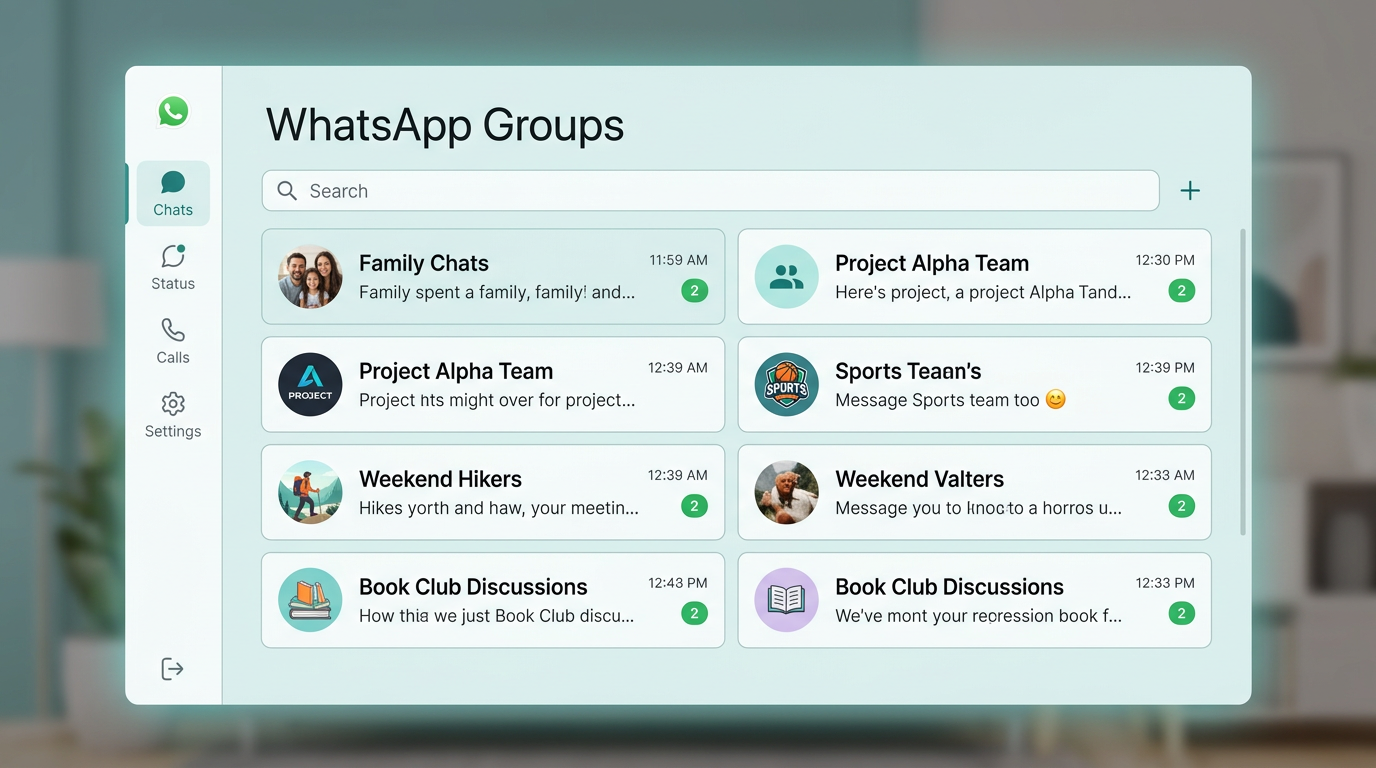Click the Sports basketball logo avatar

[x=786, y=385]
